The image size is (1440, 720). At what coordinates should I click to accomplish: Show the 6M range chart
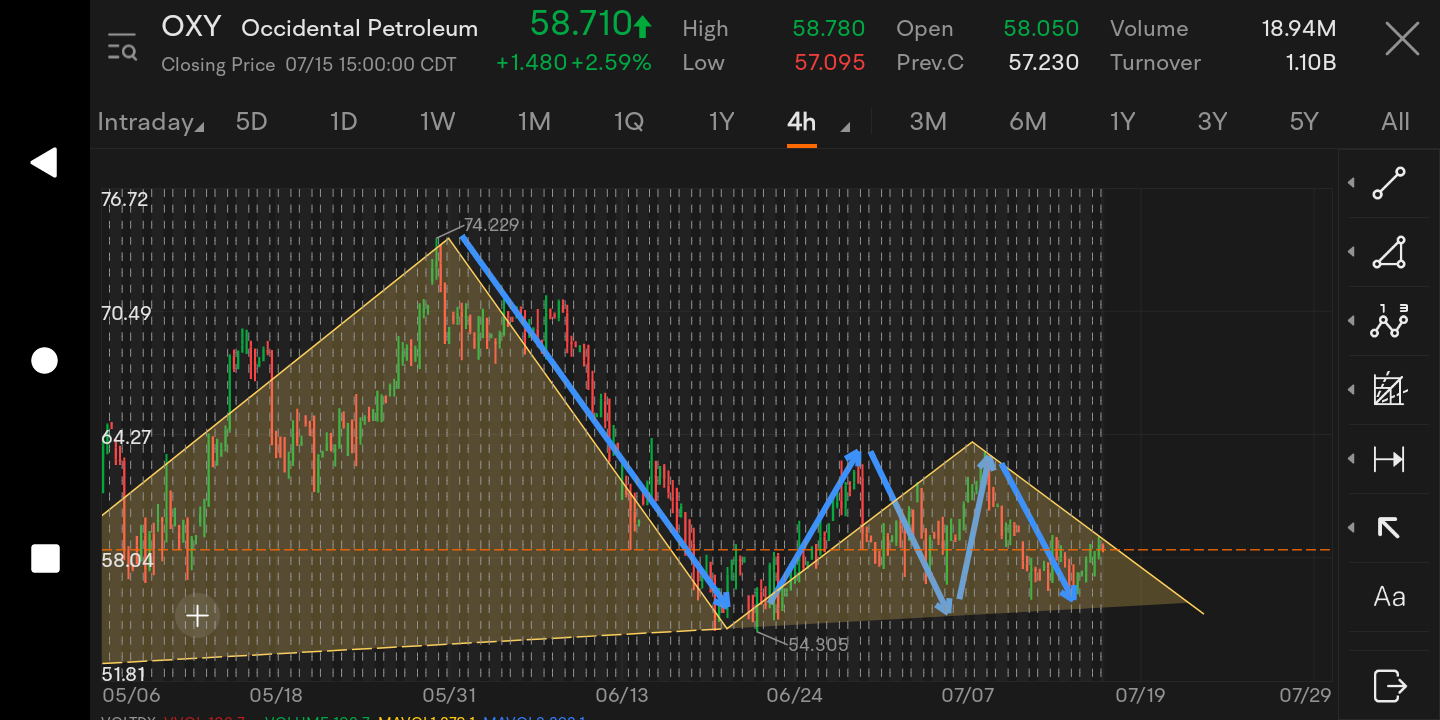click(1027, 122)
